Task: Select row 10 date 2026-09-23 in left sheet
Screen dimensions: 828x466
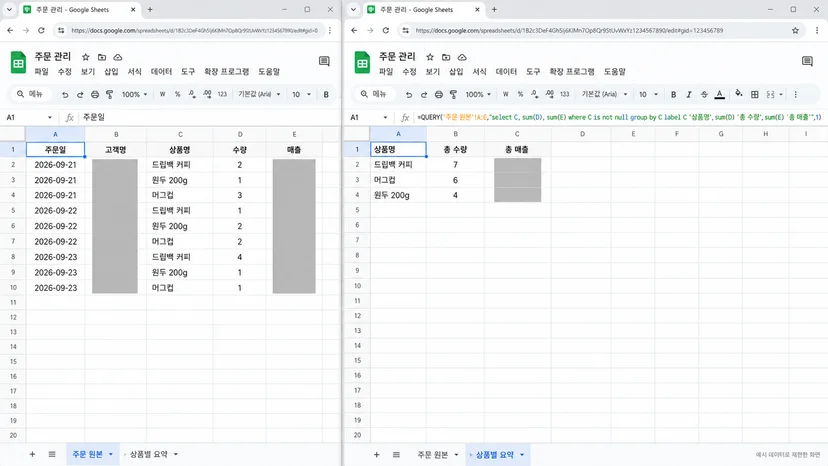Action: pyautogui.click(x=55, y=288)
